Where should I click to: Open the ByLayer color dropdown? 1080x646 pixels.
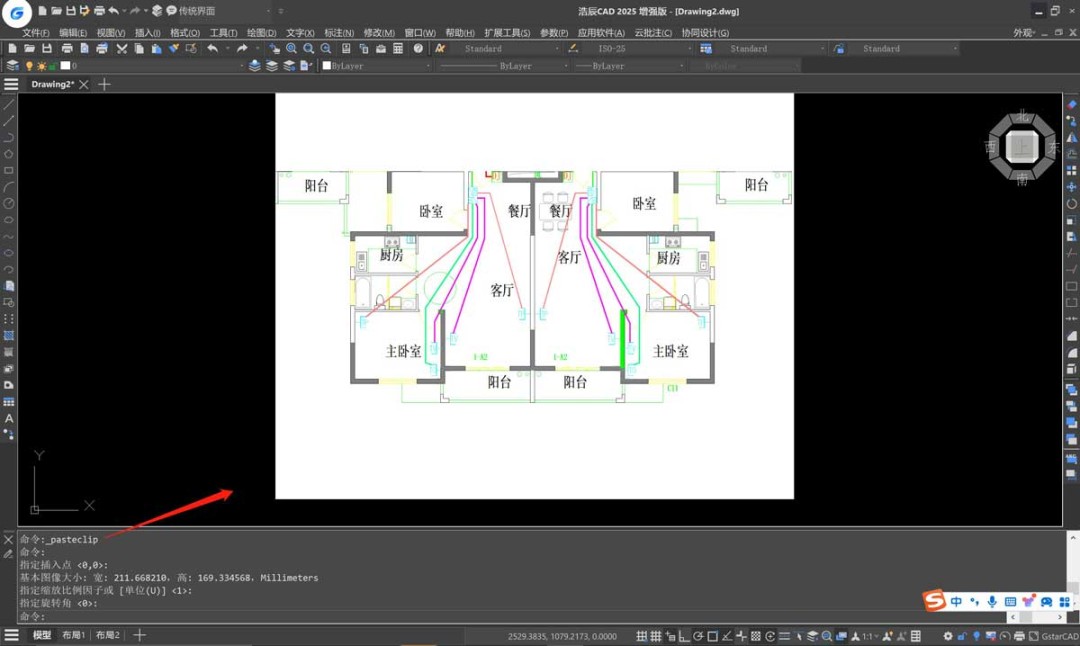click(x=428, y=66)
